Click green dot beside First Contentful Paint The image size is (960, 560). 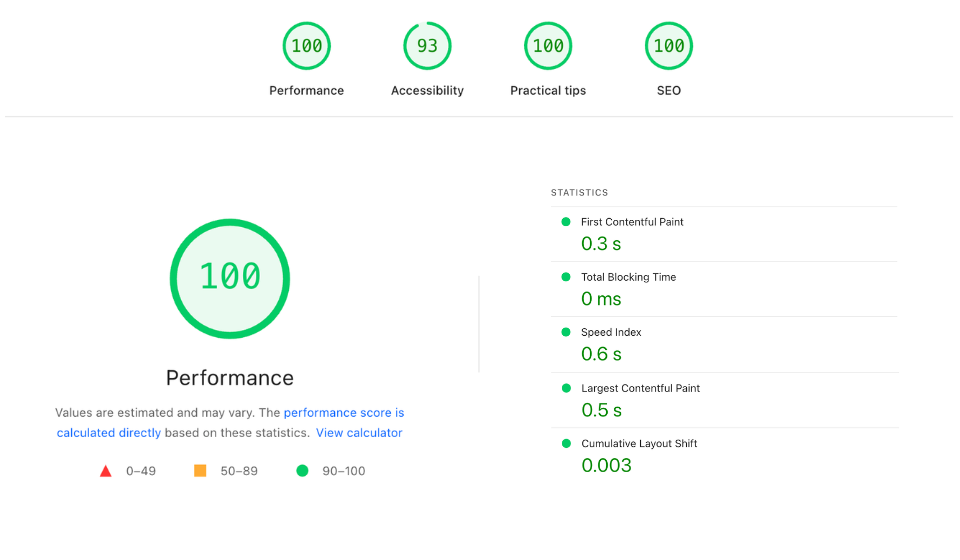[566, 222]
